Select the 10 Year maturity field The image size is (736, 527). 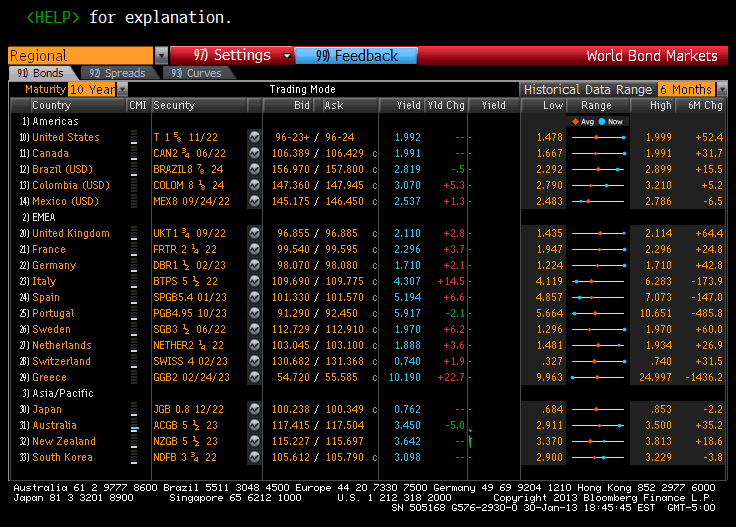click(x=92, y=89)
